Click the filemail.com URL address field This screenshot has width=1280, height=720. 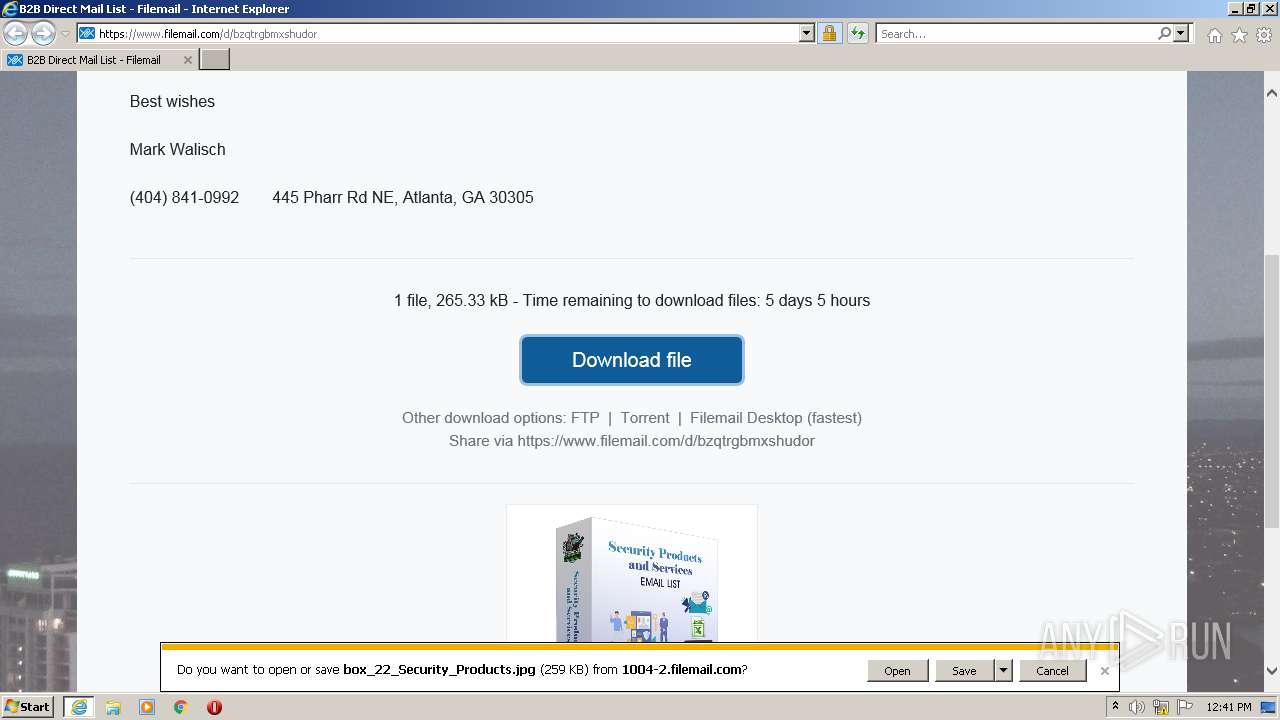446,33
